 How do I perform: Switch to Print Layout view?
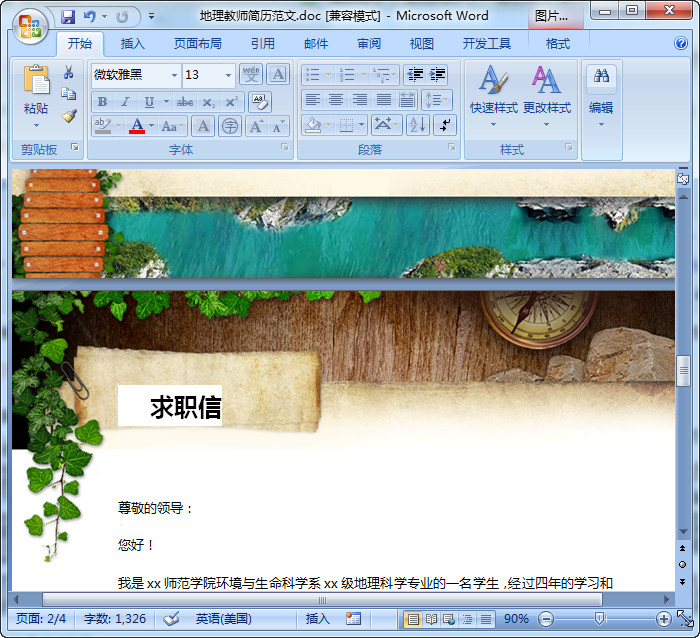tap(413, 619)
